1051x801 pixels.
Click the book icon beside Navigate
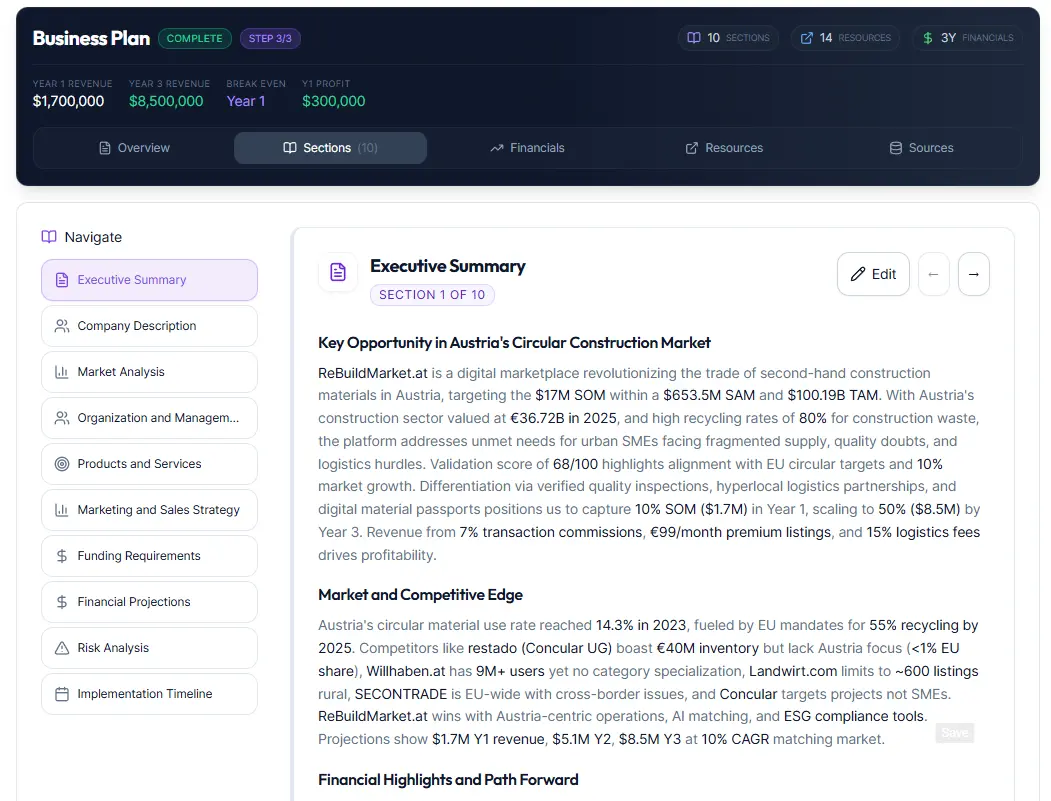pyautogui.click(x=49, y=237)
